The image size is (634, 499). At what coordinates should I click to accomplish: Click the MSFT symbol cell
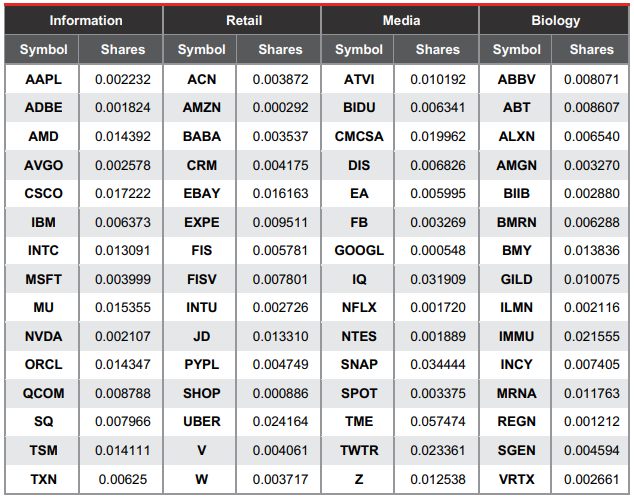pyautogui.click(x=42, y=279)
